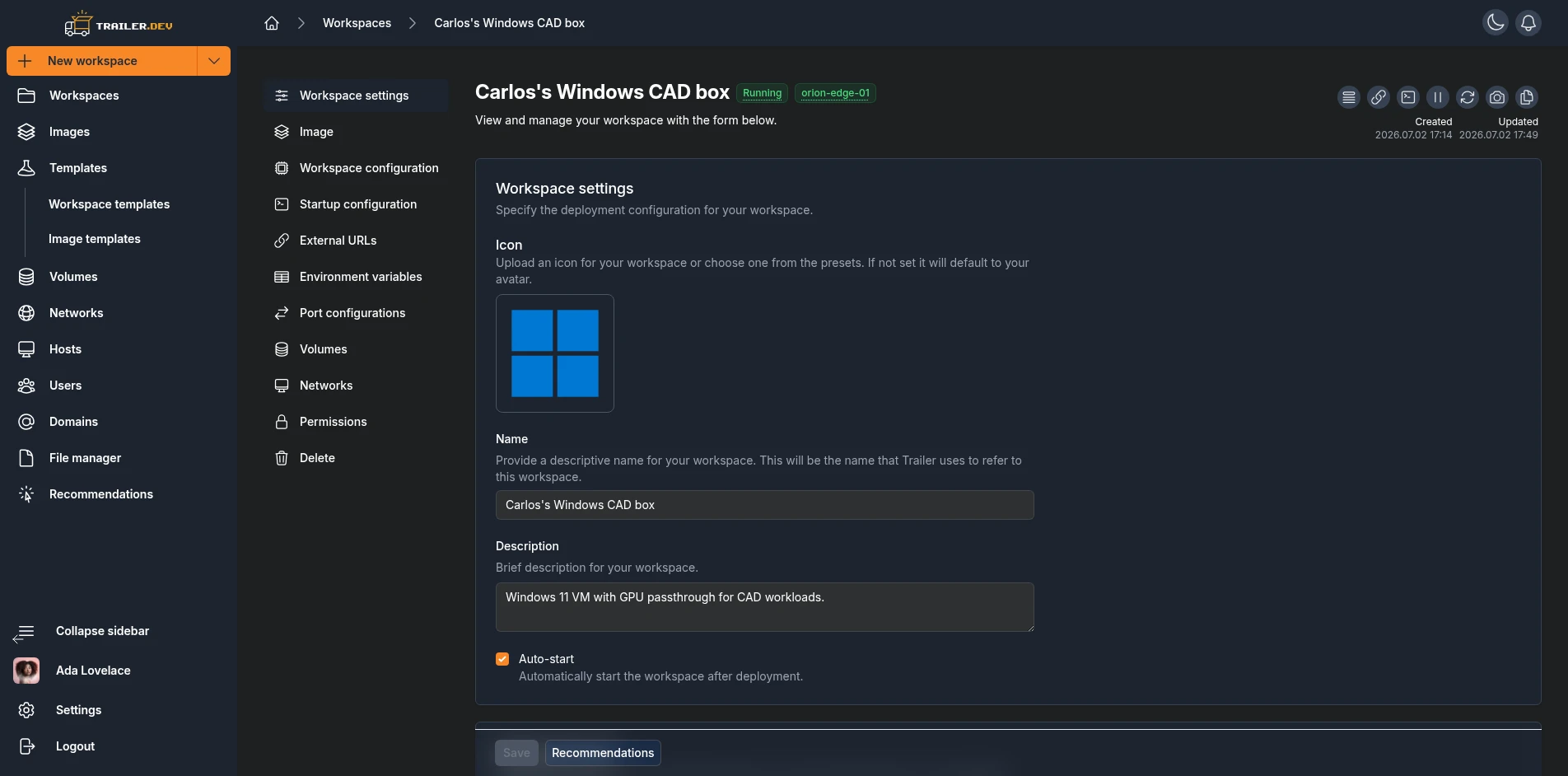The height and width of the screenshot is (776, 1568).
Task: Duplicate workspace with the copy icon
Action: click(x=1527, y=97)
